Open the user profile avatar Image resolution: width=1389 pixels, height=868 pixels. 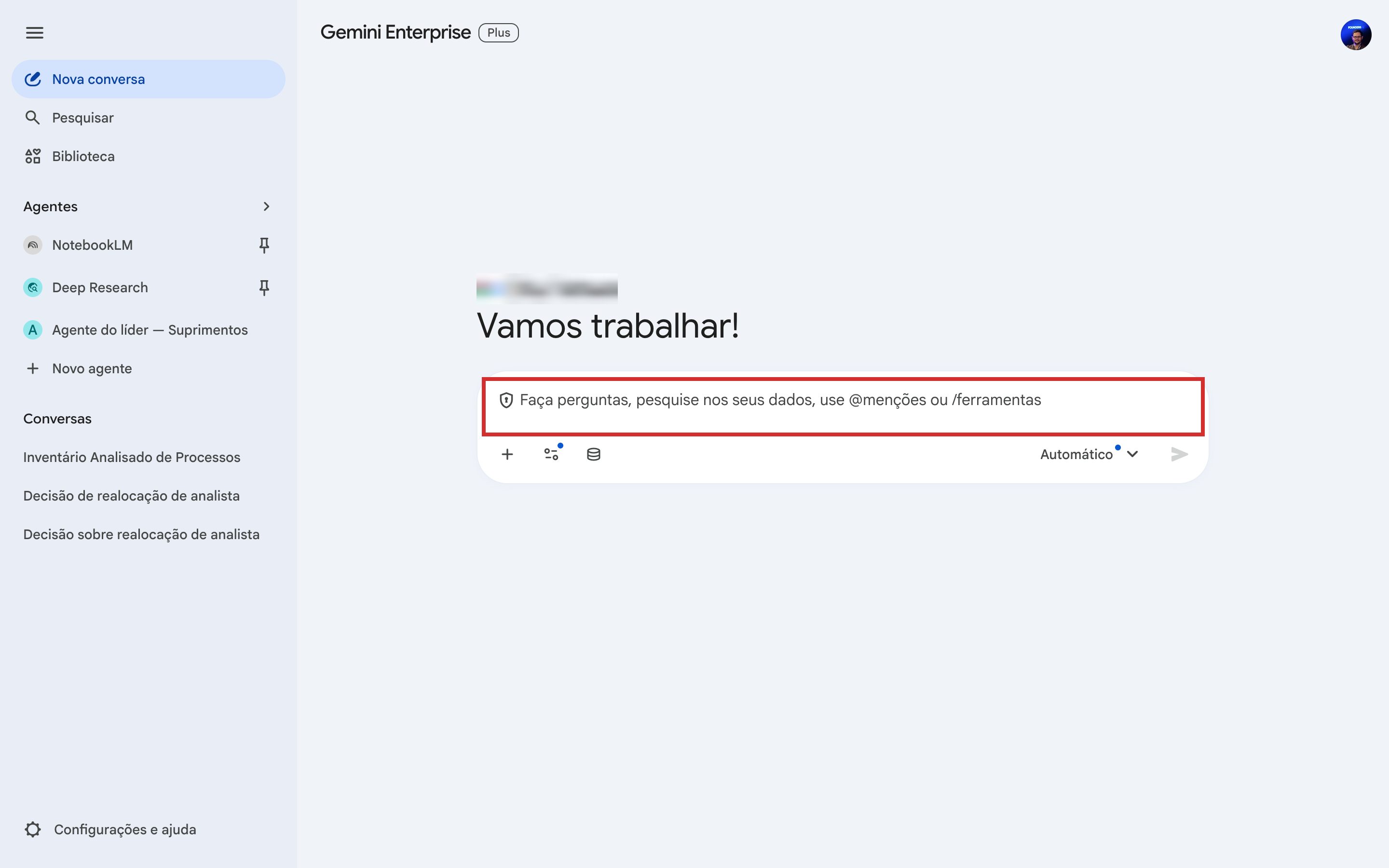click(1356, 35)
